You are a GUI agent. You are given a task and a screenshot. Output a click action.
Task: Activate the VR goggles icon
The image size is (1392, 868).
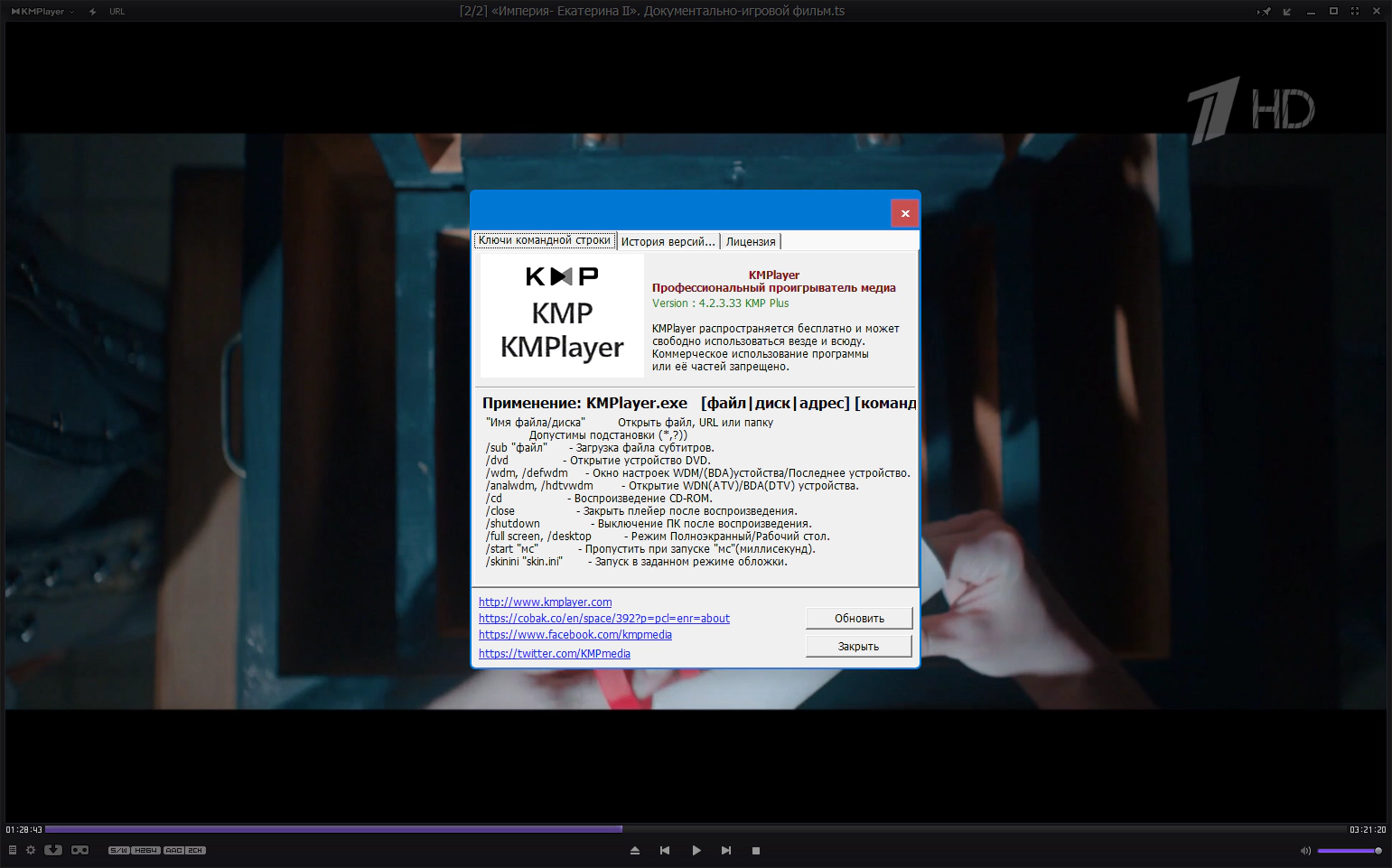pos(80,850)
